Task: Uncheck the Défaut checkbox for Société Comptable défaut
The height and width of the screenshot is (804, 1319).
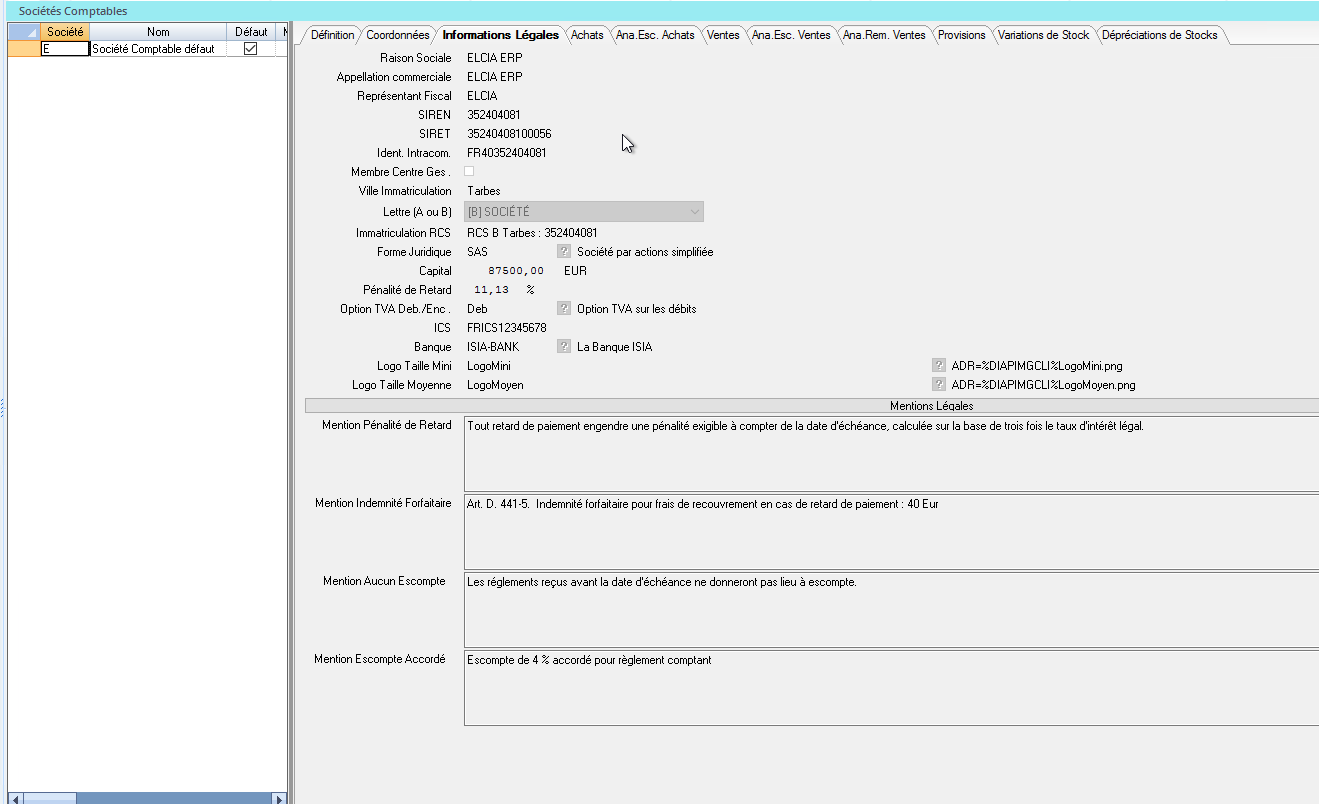Action: pos(249,48)
